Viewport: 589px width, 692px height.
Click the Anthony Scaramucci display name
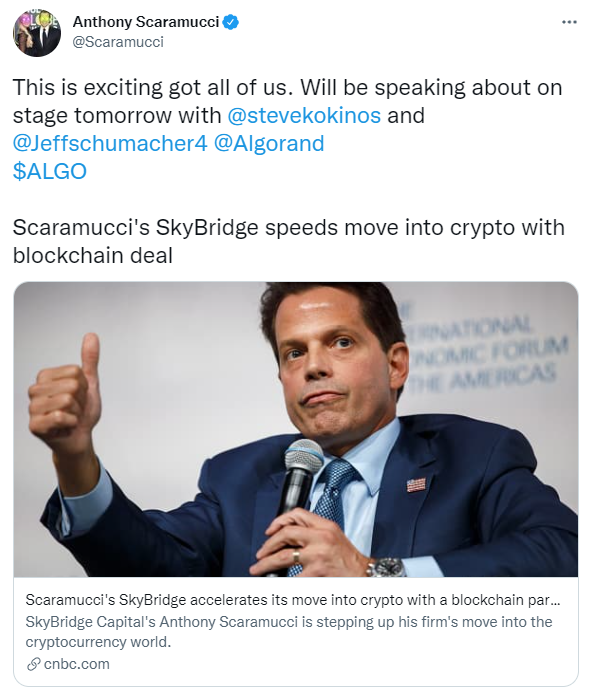pos(146,22)
